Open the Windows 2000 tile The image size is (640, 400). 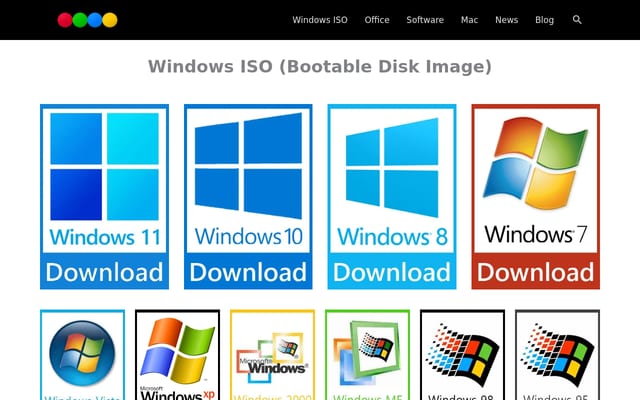(x=272, y=355)
